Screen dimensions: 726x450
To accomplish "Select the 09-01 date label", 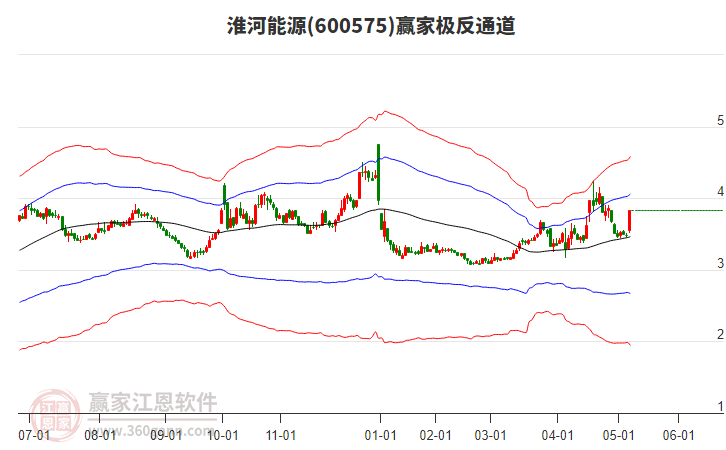I will pos(166,436).
